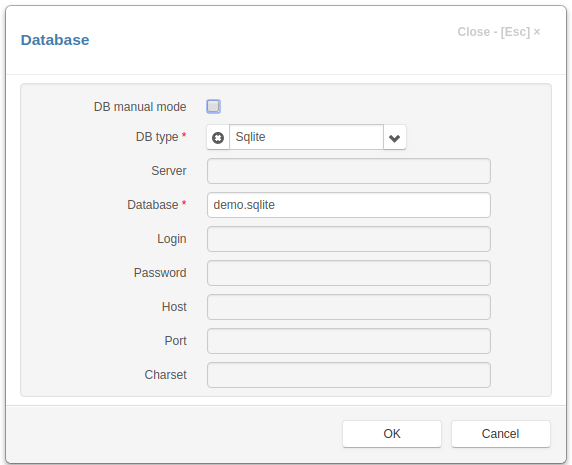Click the Database dialog title
The width and height of the screenshot is (572, 465).
pos(55,40)
